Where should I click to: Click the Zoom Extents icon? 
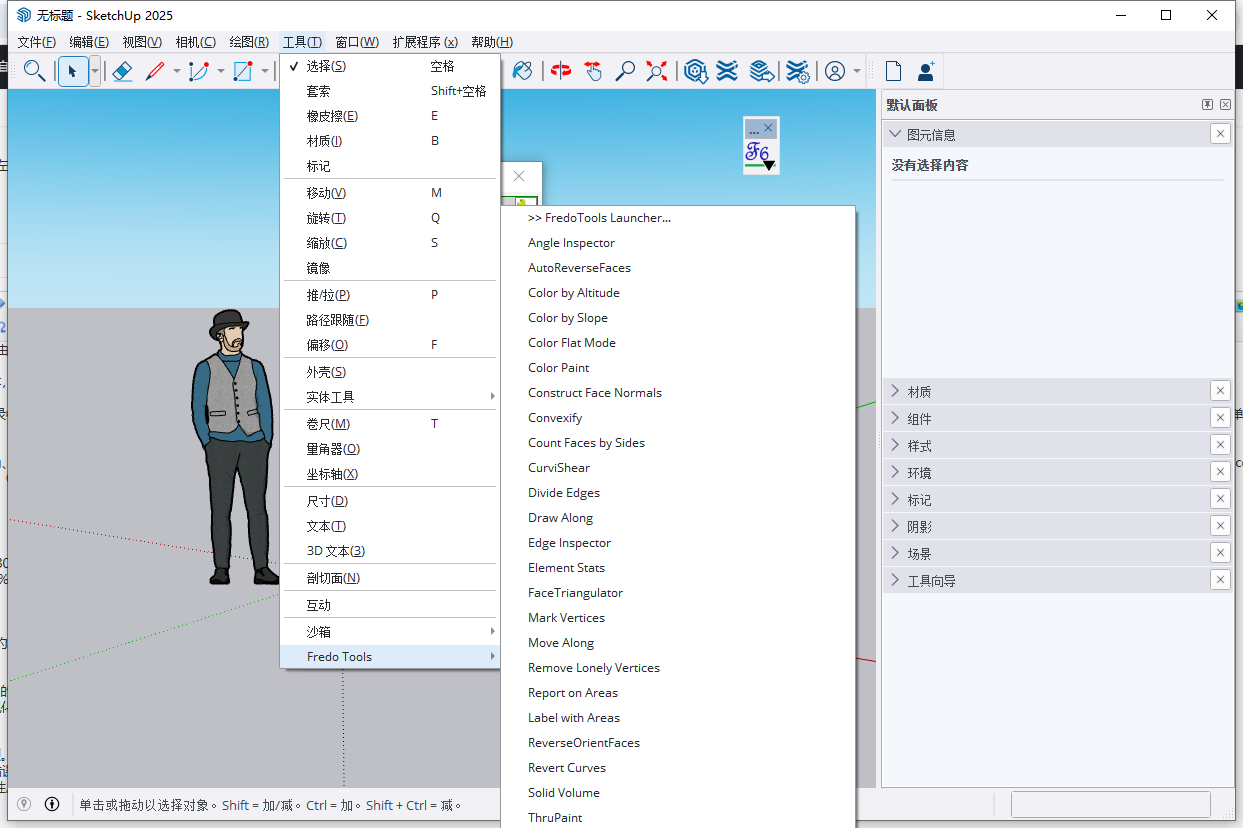coord(657,71)
